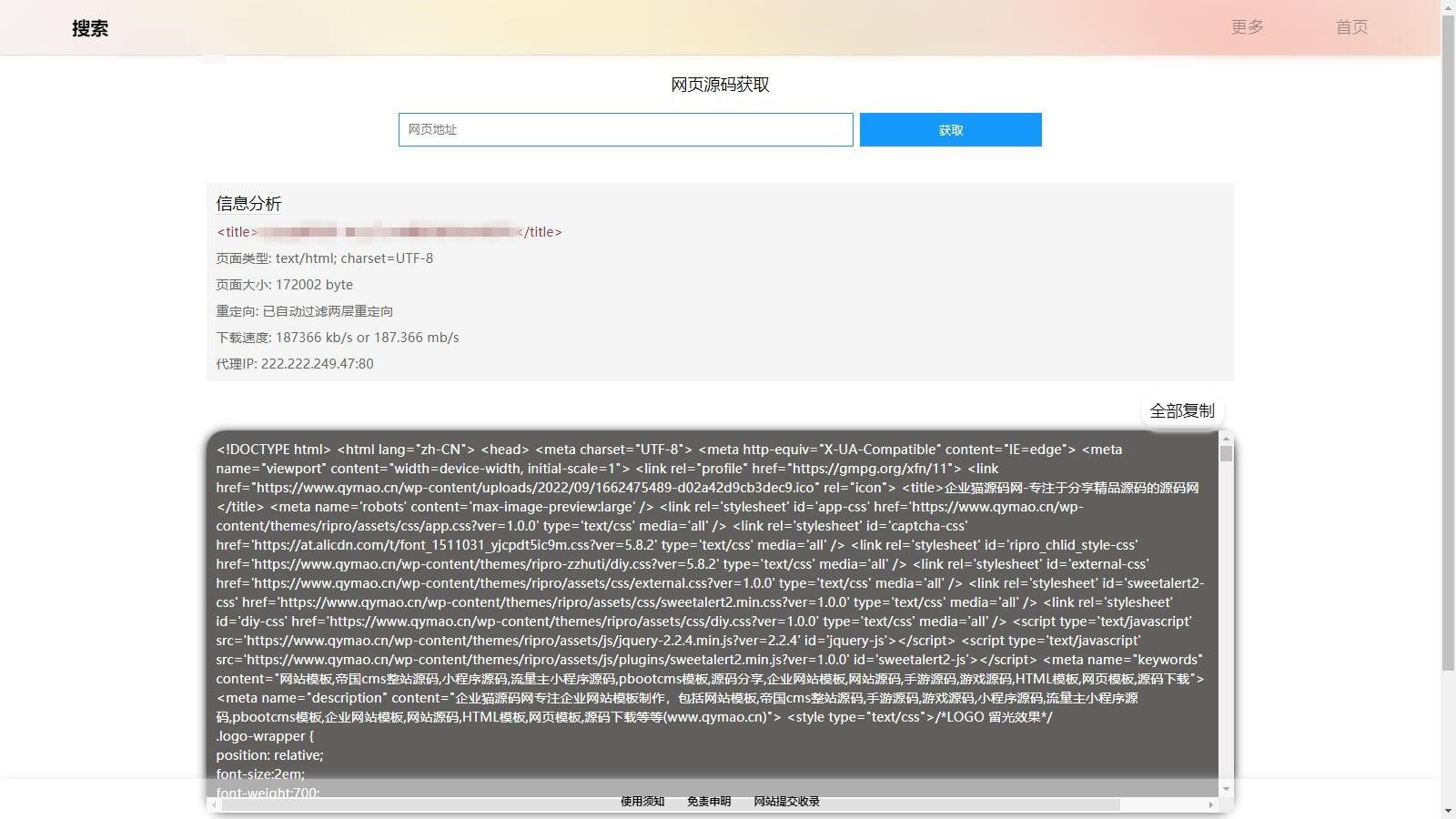Open the 免责申明 footer link
Viewport: 1456px width, 819px height.
(x=709, y=802)
